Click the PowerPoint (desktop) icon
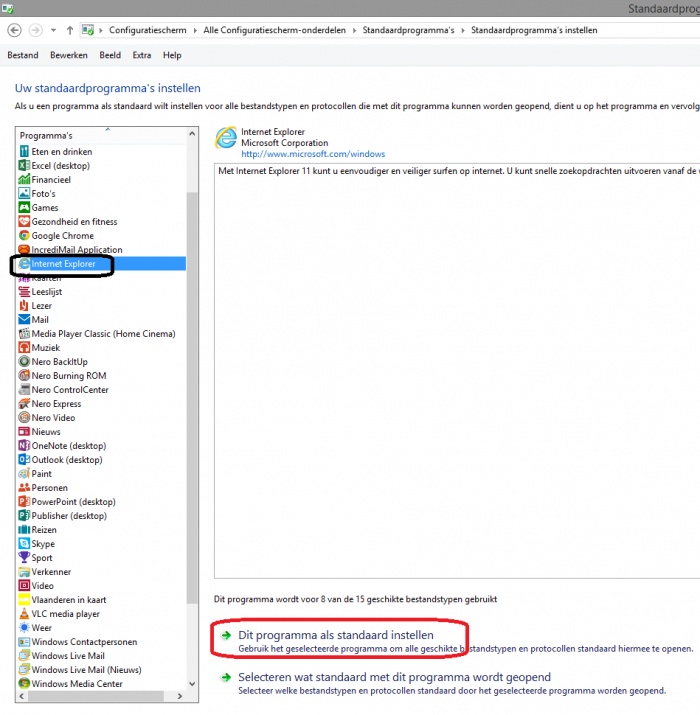 click(24, 502)
